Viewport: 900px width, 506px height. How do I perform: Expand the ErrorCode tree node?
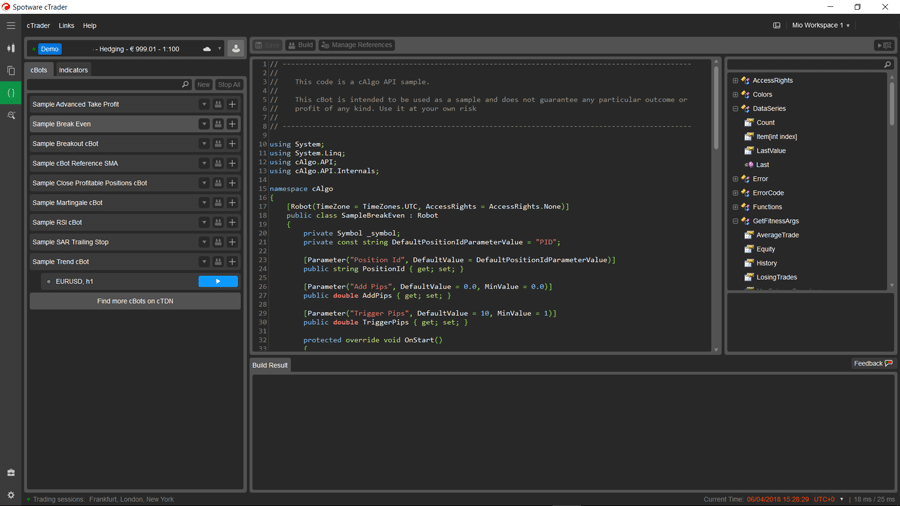(x=735, y=193)
